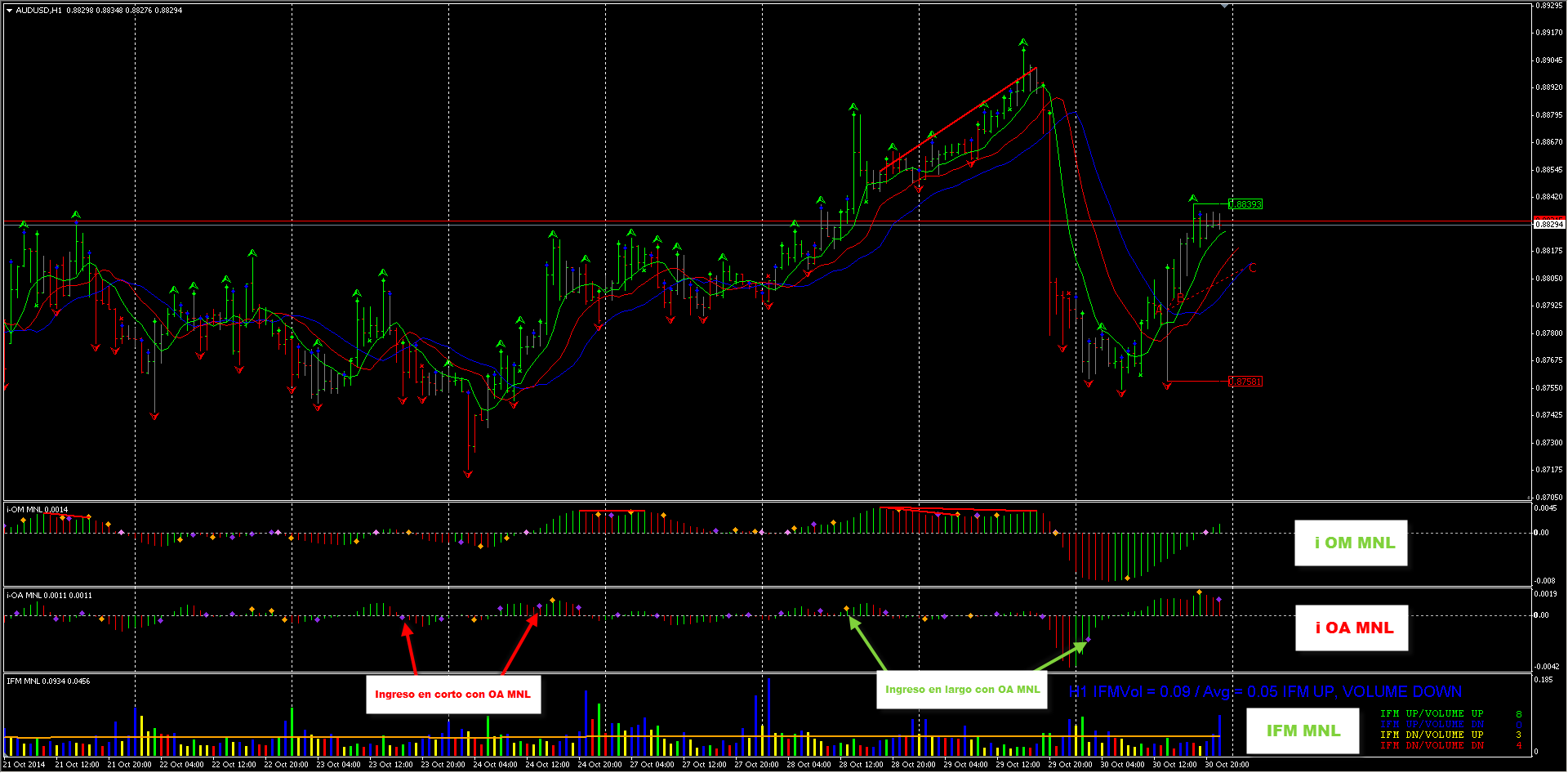This screenshot has width=1568, height=773.
Task: Click the right green arrow pointing to OA MNL
Action: click(1060, 656)
